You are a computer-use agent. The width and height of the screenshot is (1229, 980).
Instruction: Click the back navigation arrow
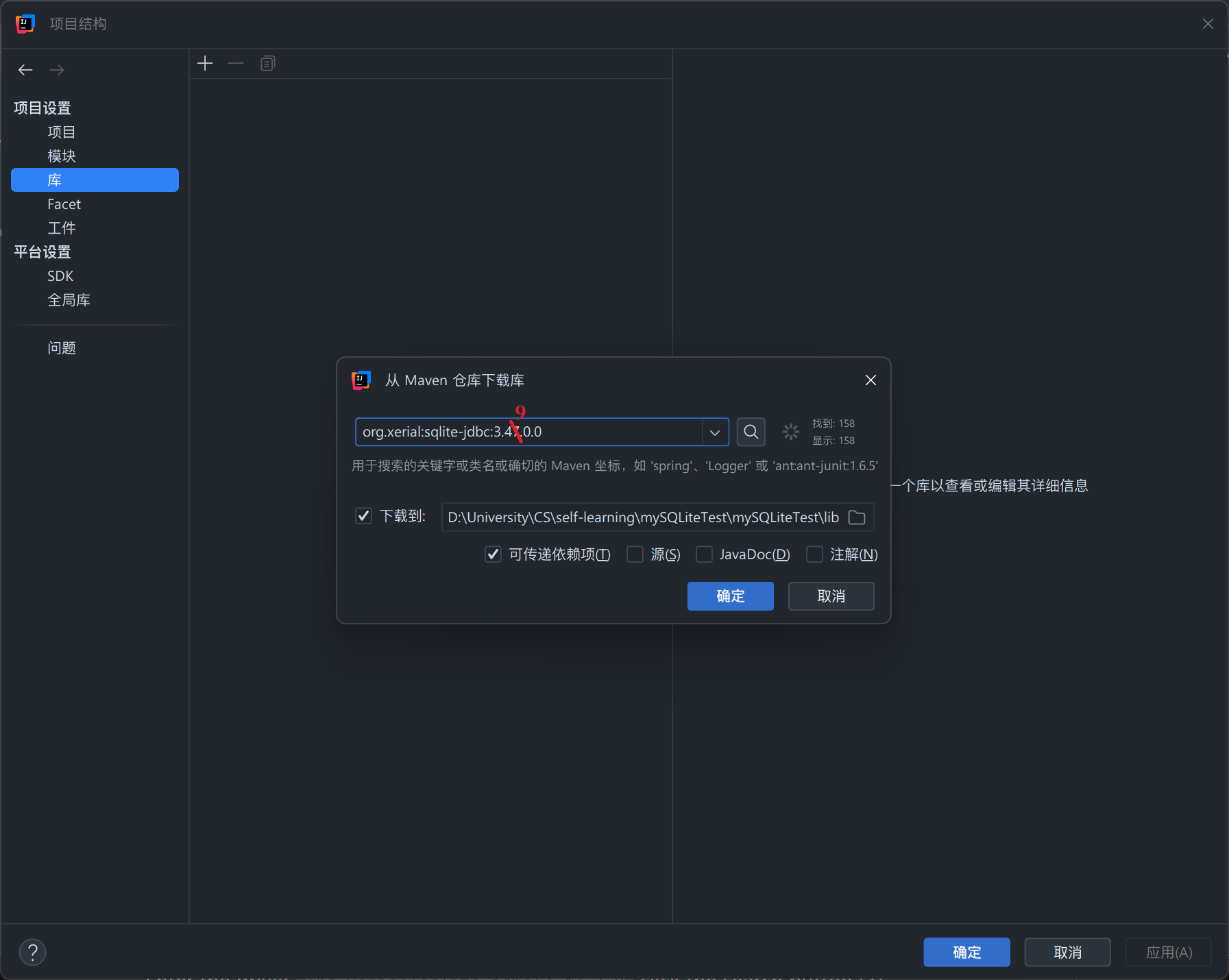[25, 70]
